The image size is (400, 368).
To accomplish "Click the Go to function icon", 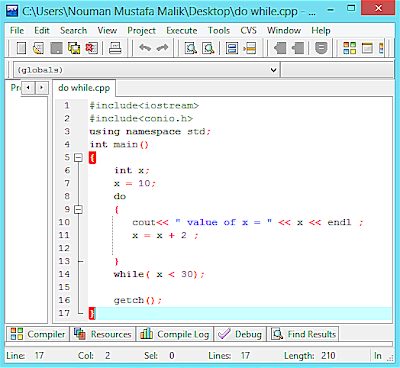I will pos(232,48).
